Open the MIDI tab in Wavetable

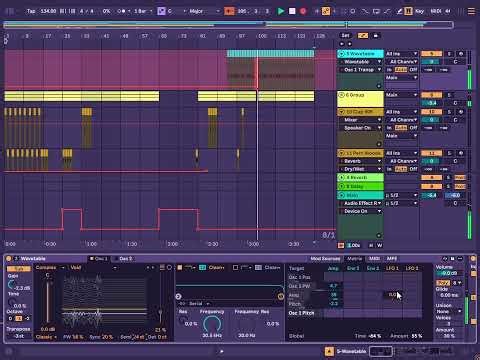[374, 258]
